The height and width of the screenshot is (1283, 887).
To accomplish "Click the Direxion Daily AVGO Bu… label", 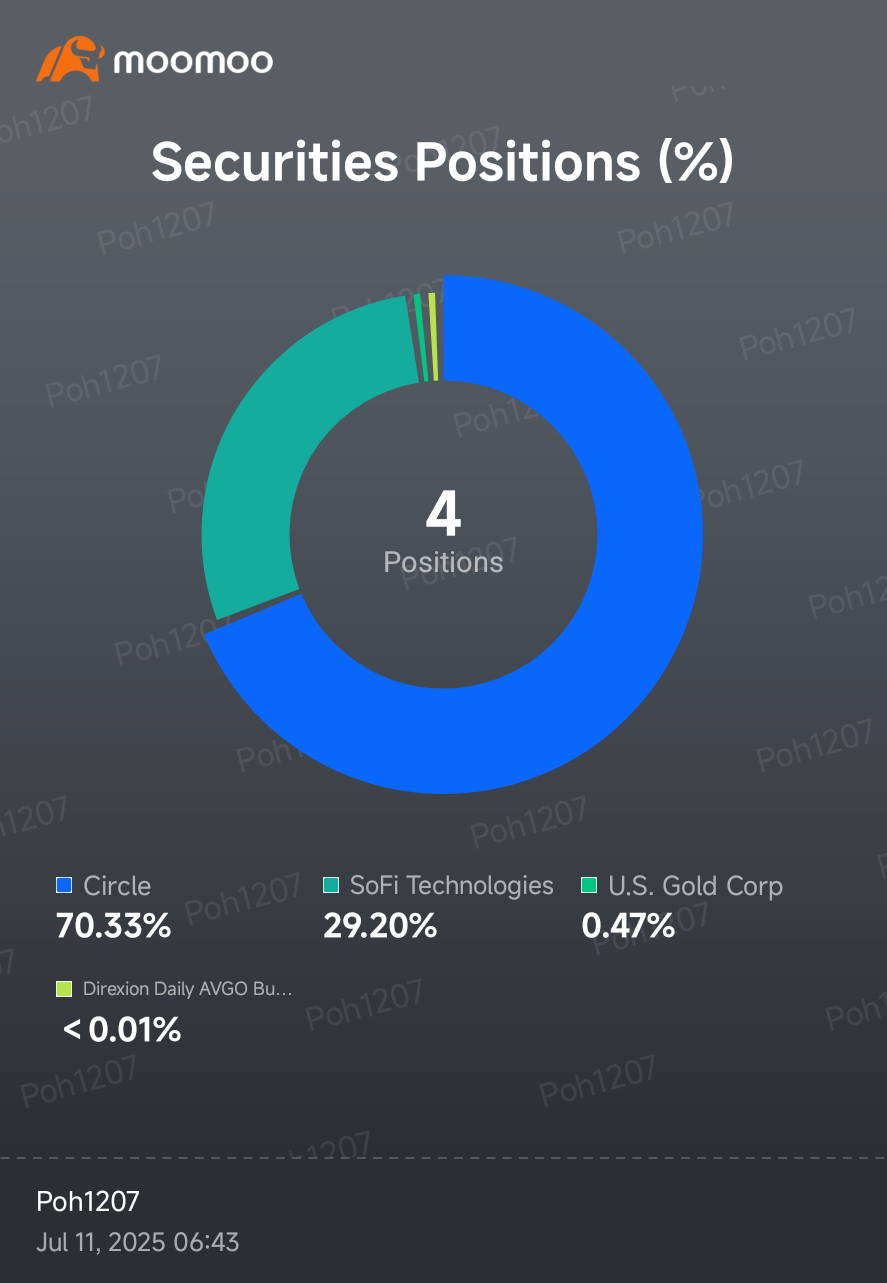I will click(188, 989).
